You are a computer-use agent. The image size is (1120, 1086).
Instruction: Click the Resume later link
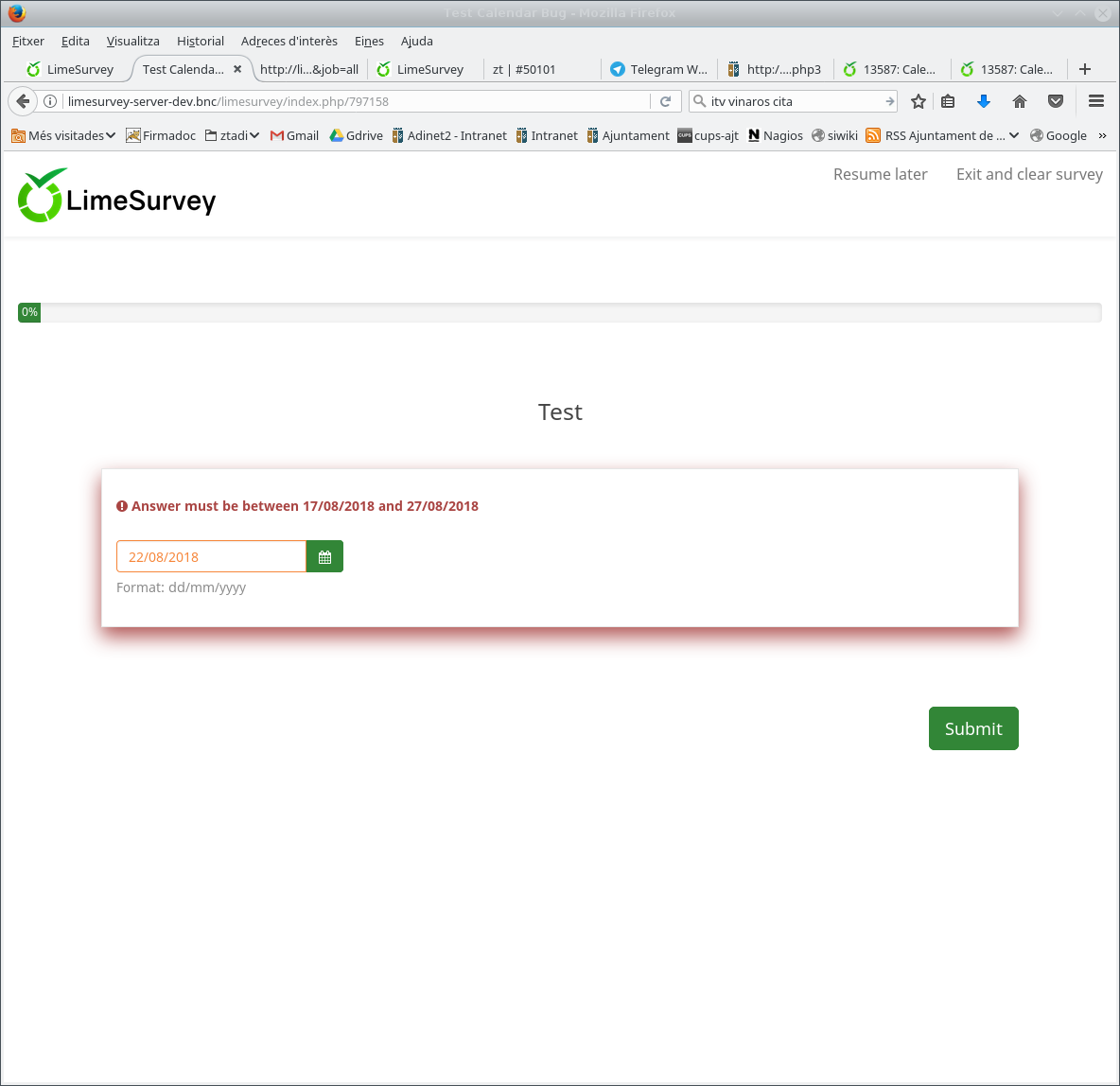coord(880,174)
